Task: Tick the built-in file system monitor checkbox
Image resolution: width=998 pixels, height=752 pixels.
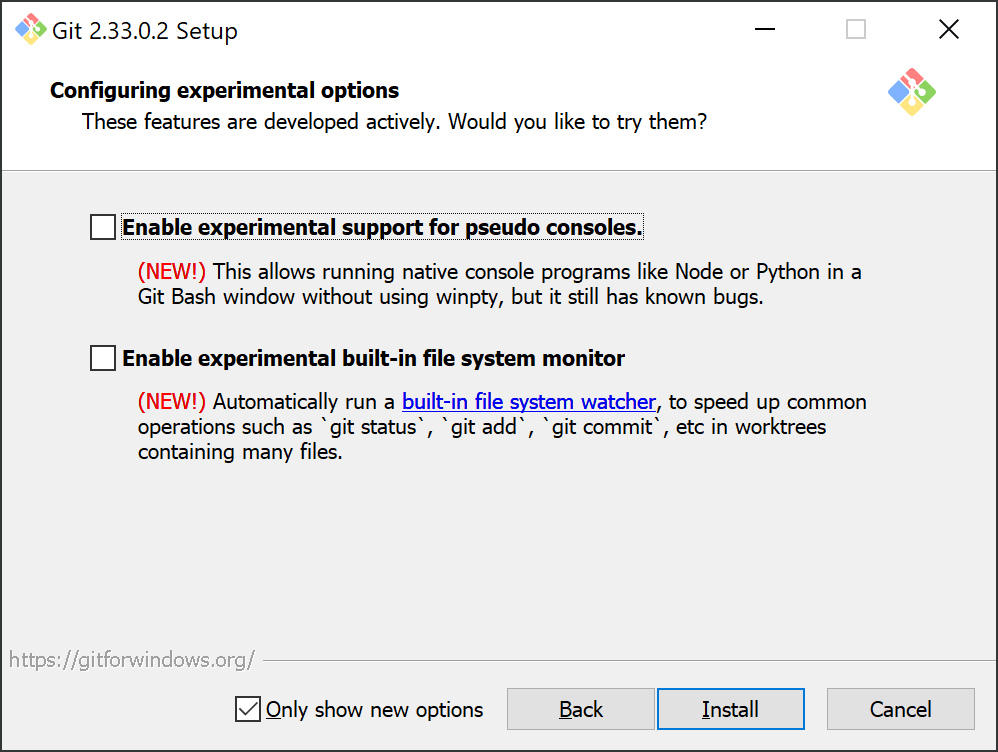Action: point(102,358)
